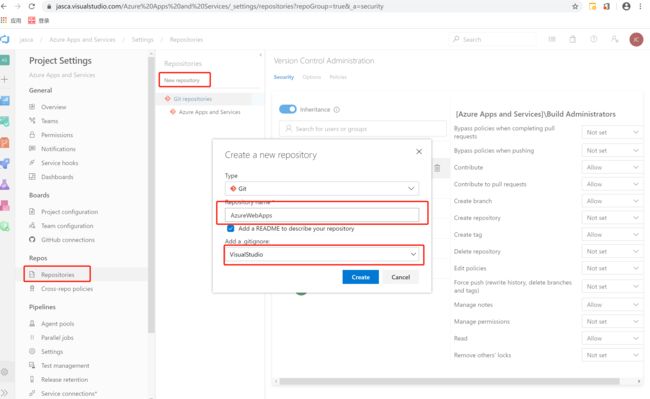The image size is (650, 399).
Task: Open the browser apps grid icon
Action: (4, 20)
